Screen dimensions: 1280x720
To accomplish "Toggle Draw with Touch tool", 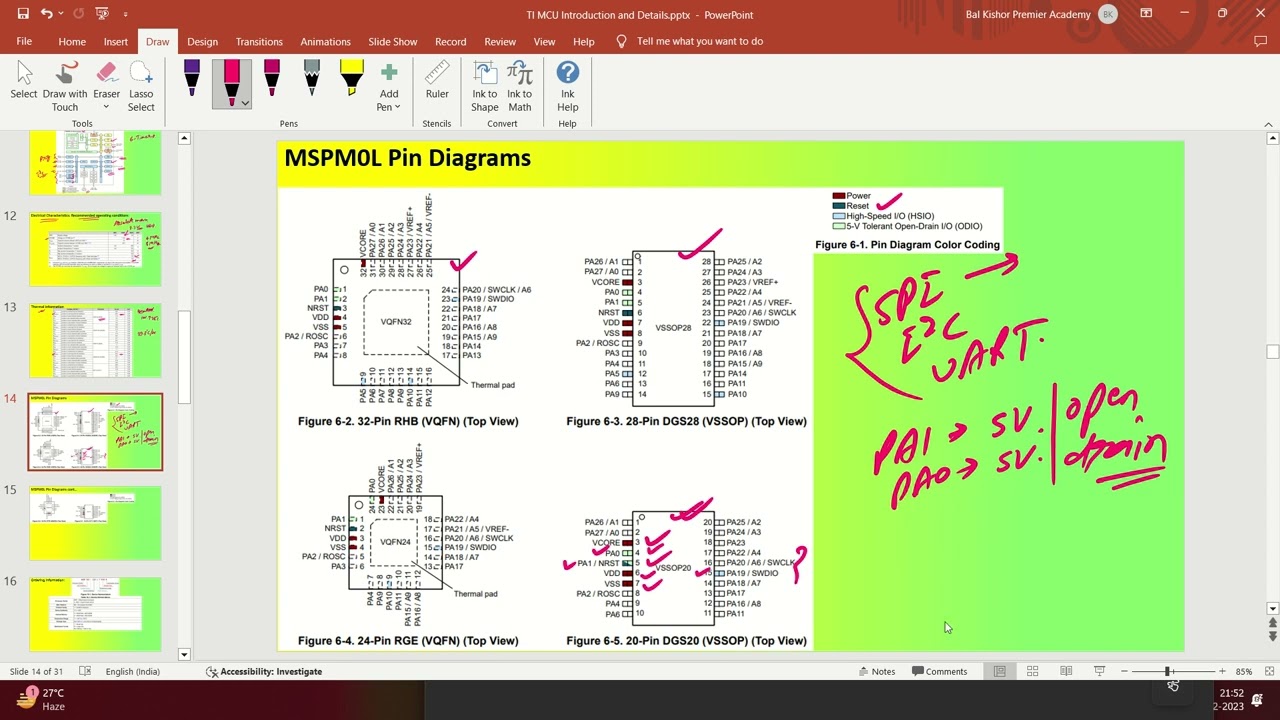I will point(65,87).
